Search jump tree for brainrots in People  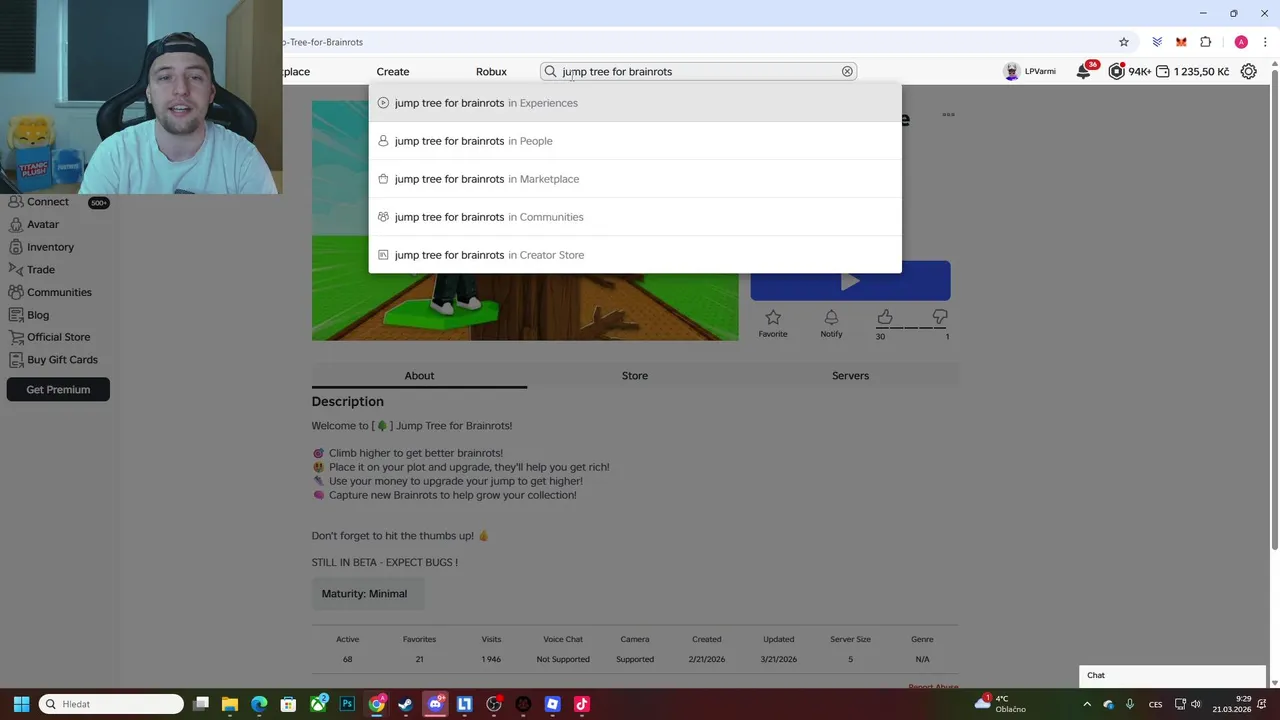click(x=635, y=141)
